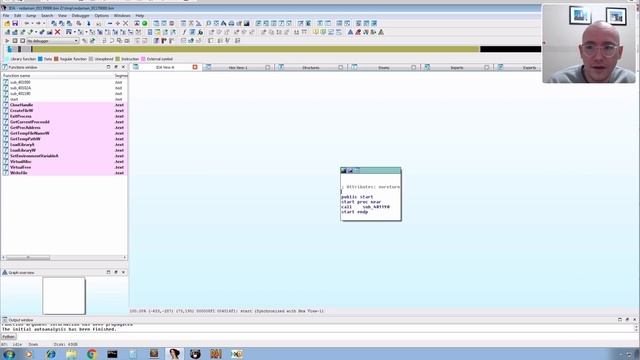Switch to the Enums tab
640x360 pixels.
(384, 67)
